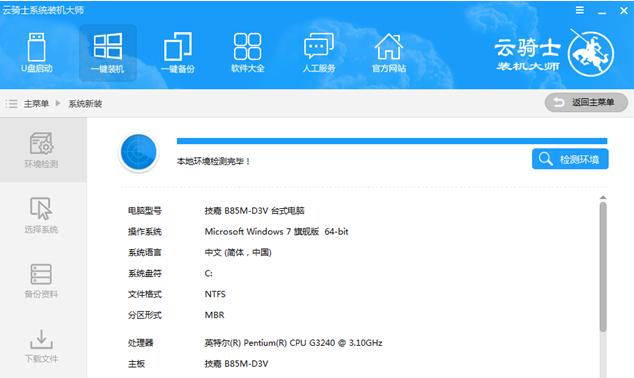
Task: Open 一键备份 backup section
Action: click(x=178, y=53)
